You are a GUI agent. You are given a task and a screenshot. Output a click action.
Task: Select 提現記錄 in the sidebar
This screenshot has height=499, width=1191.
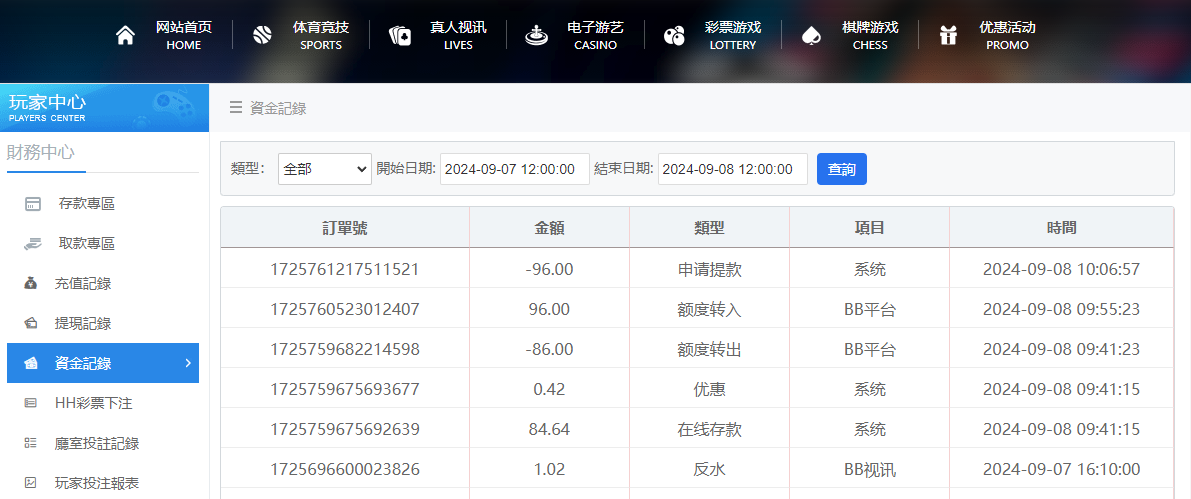click(83, 324)
